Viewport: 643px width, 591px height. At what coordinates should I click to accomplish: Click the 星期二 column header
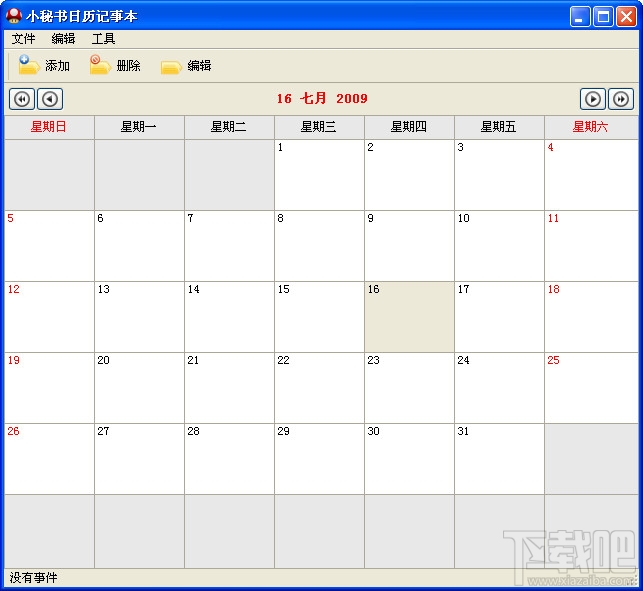coord(229,127)
